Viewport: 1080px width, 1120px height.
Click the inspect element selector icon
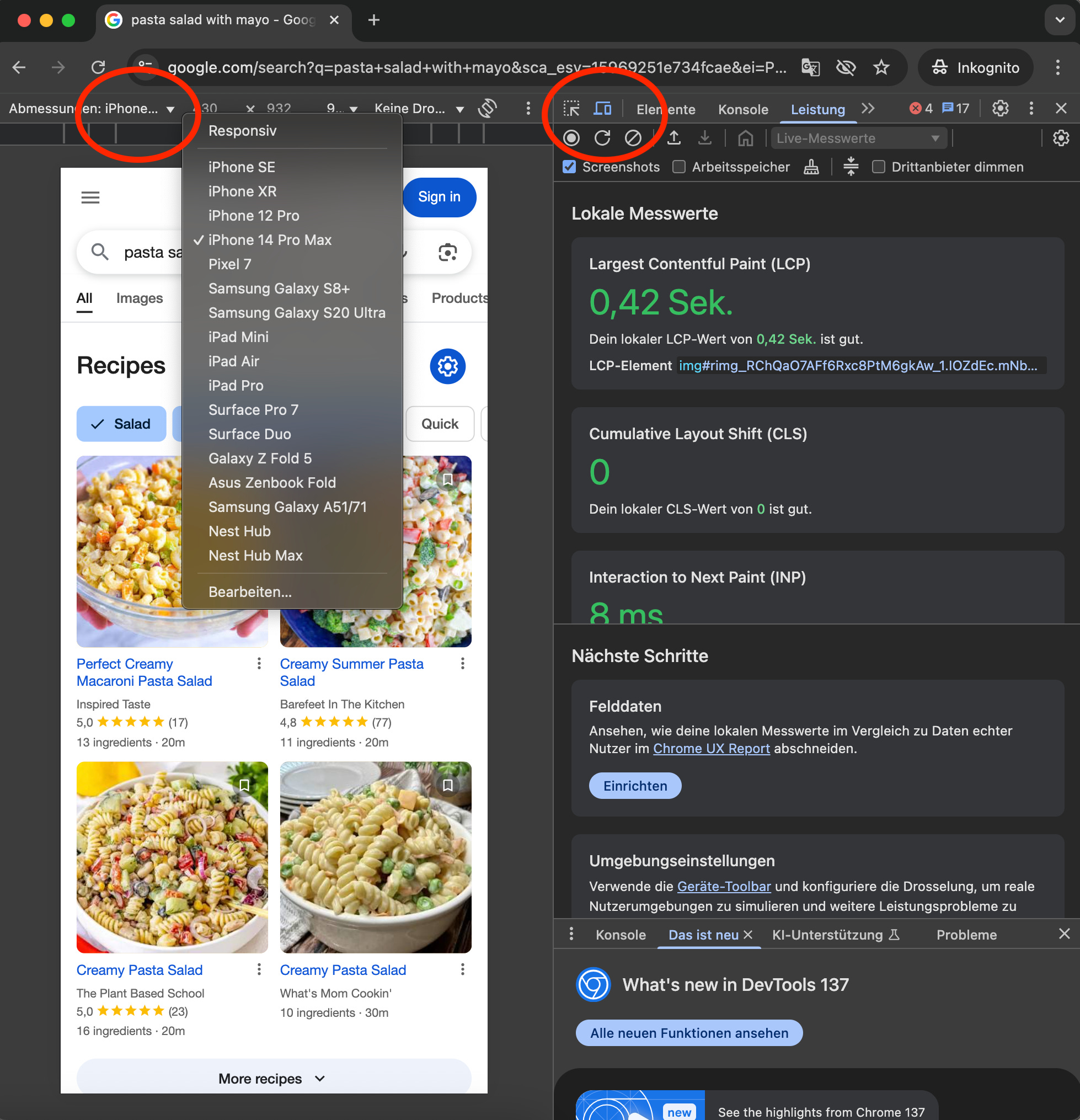tap(571, 109)
